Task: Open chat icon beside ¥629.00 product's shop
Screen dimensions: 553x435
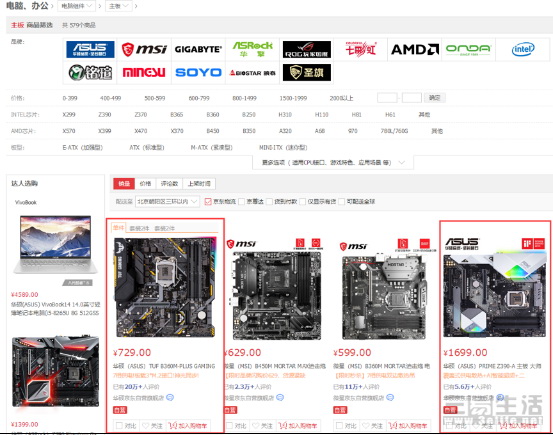Action: pos(280,398)
